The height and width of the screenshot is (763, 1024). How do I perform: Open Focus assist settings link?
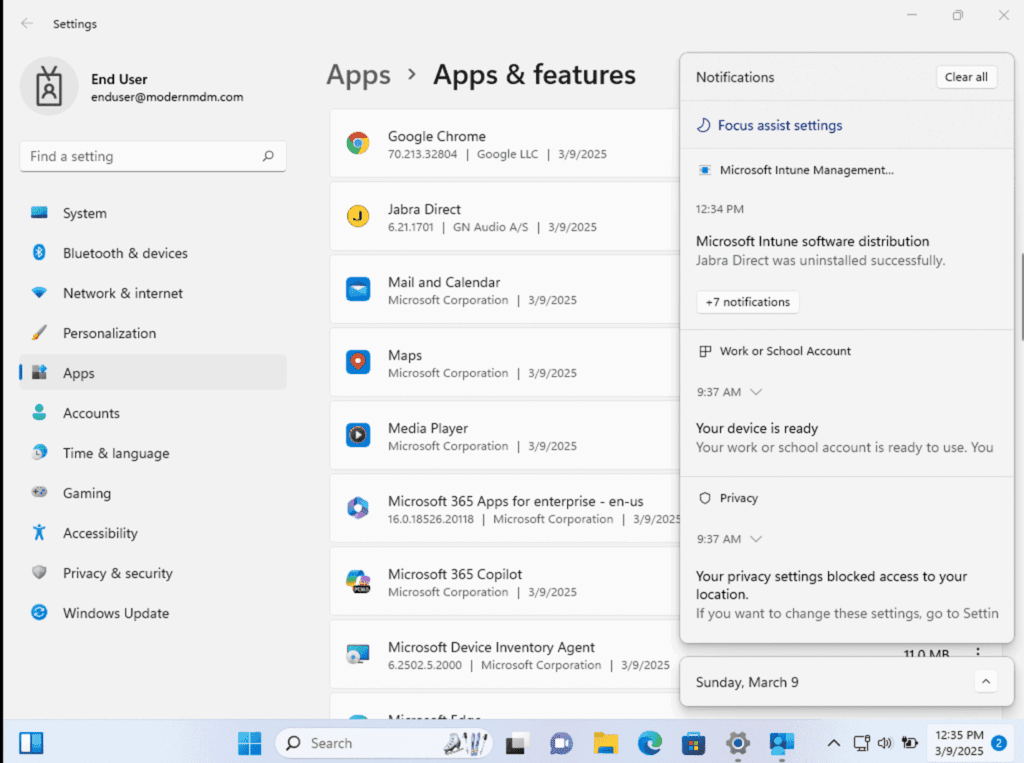click(x=779, y=125)
